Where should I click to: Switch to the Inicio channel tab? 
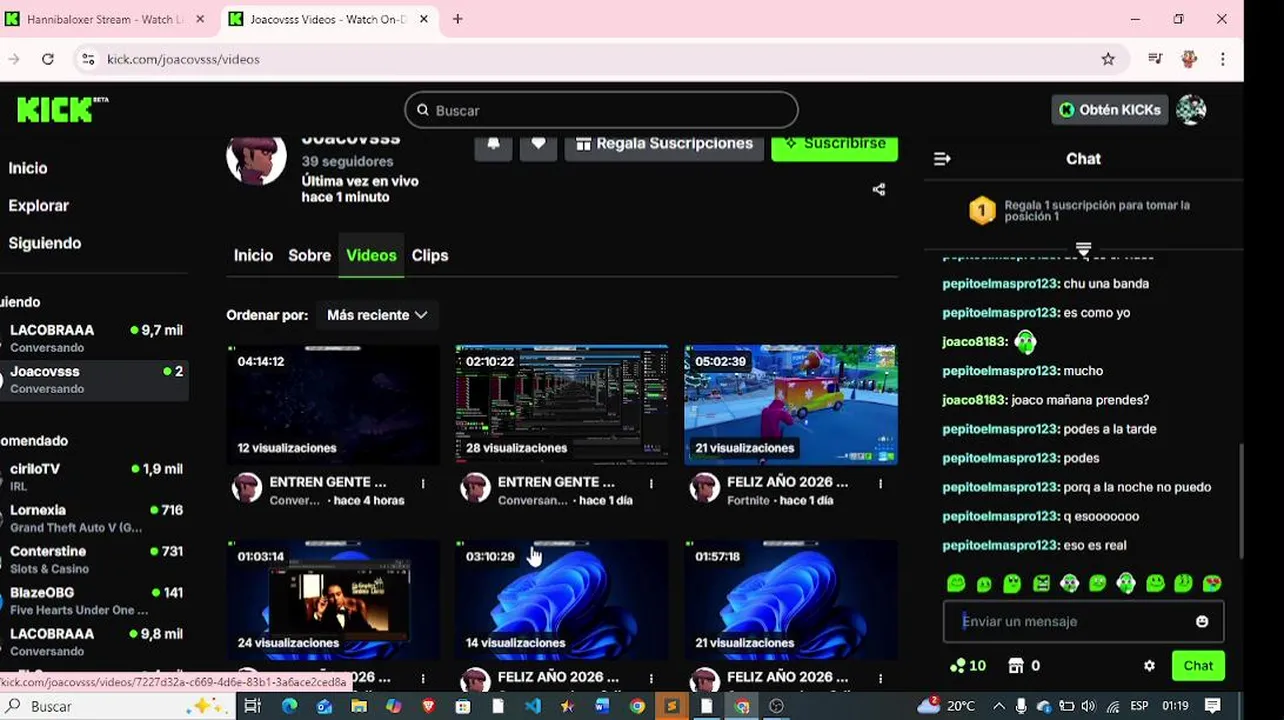click(253, 256)
